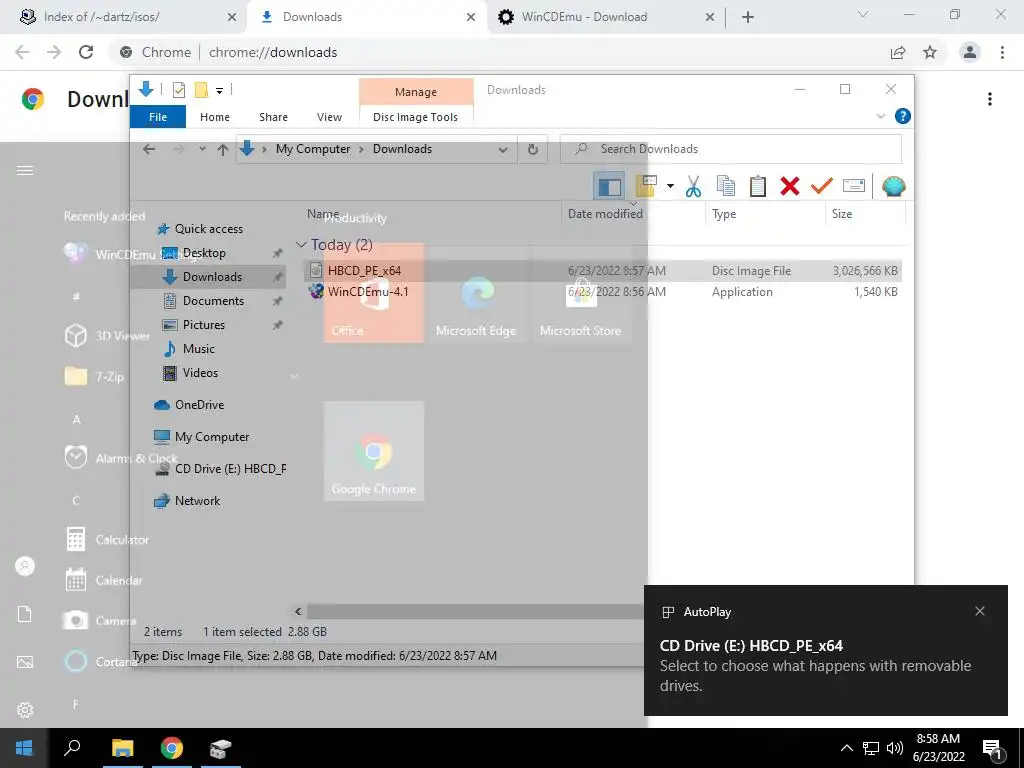The height and width of the screenshot is (768, 1024).
Task: Sort files by Size column header
Action: (842, 214)
